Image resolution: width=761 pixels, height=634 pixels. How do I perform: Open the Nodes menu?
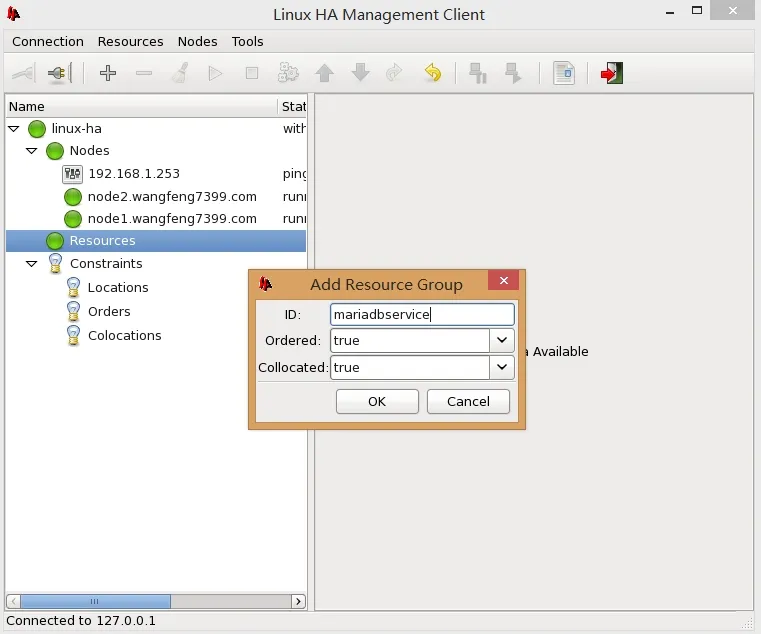198,42
